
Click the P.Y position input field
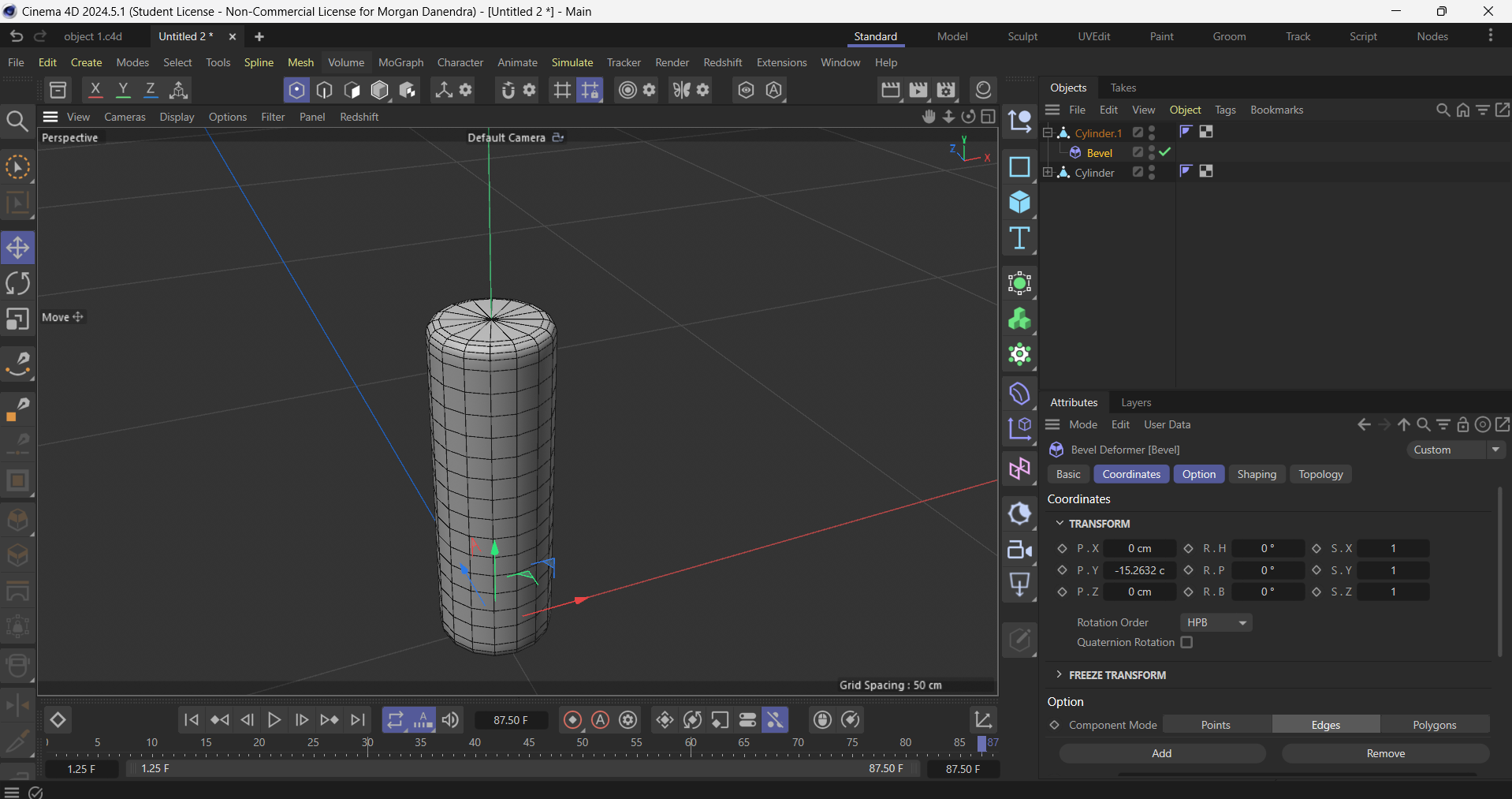tap(1139, 570)
